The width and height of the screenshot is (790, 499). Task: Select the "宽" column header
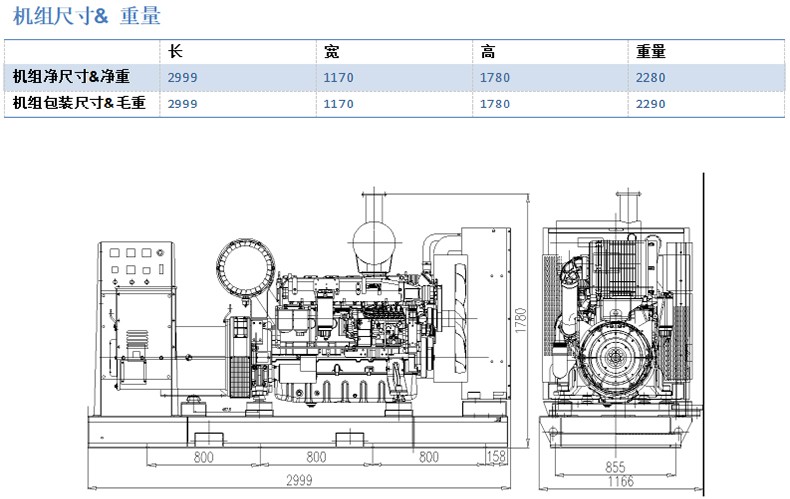pos(332,52)
